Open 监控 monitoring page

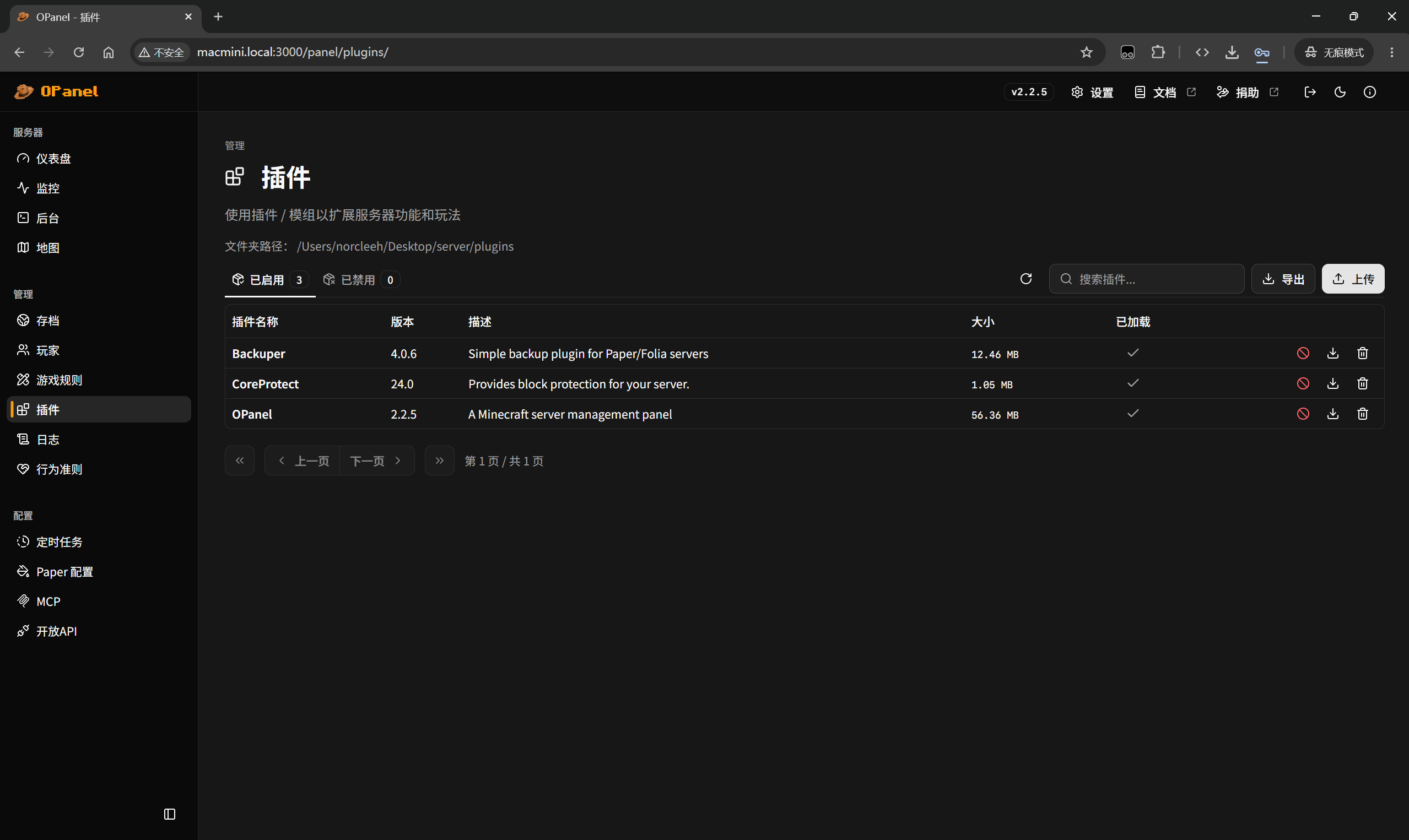tap(99, 188)
